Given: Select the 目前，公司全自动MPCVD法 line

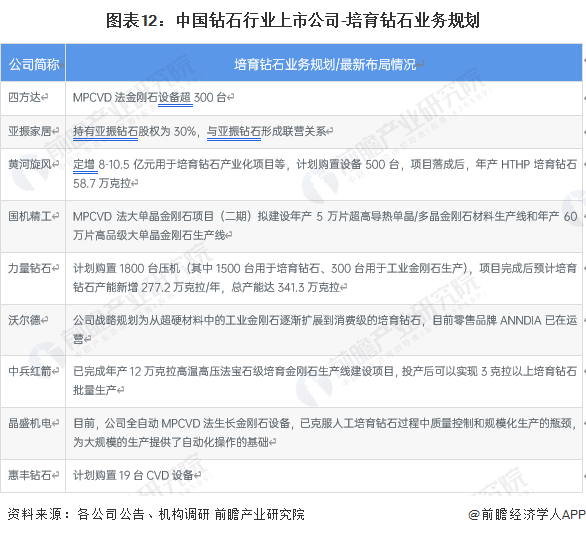Looking at the screenshot, I should pyautogui.click(x=325, y=423).
